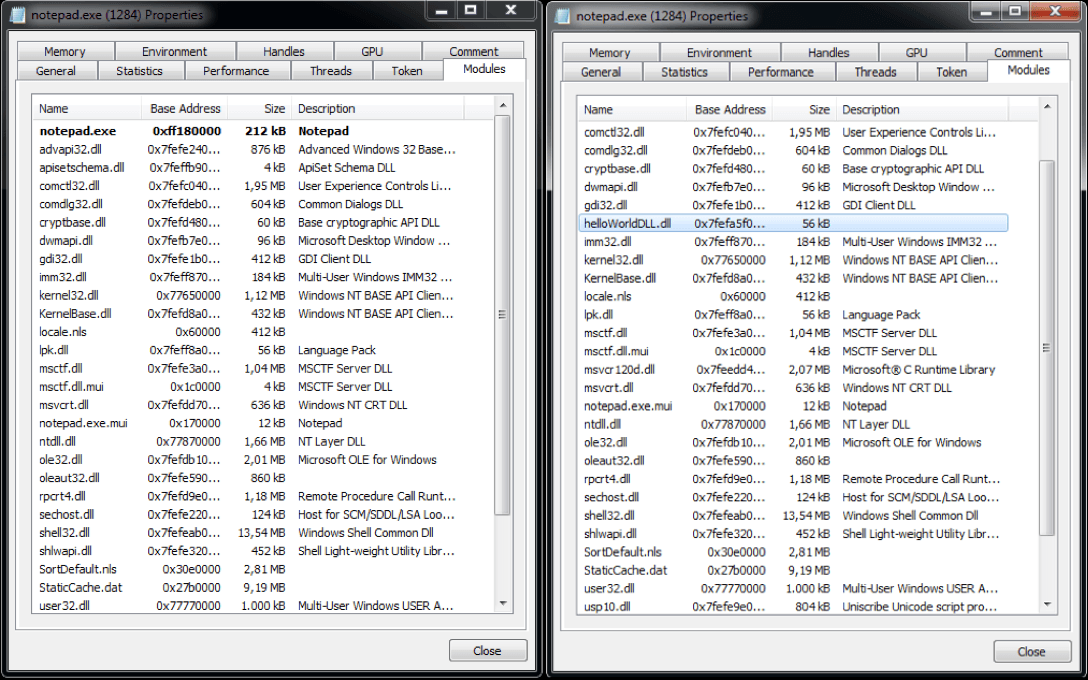Switch to Environment tab in left window
1088x680 pixels.
[x=175, y=51]
